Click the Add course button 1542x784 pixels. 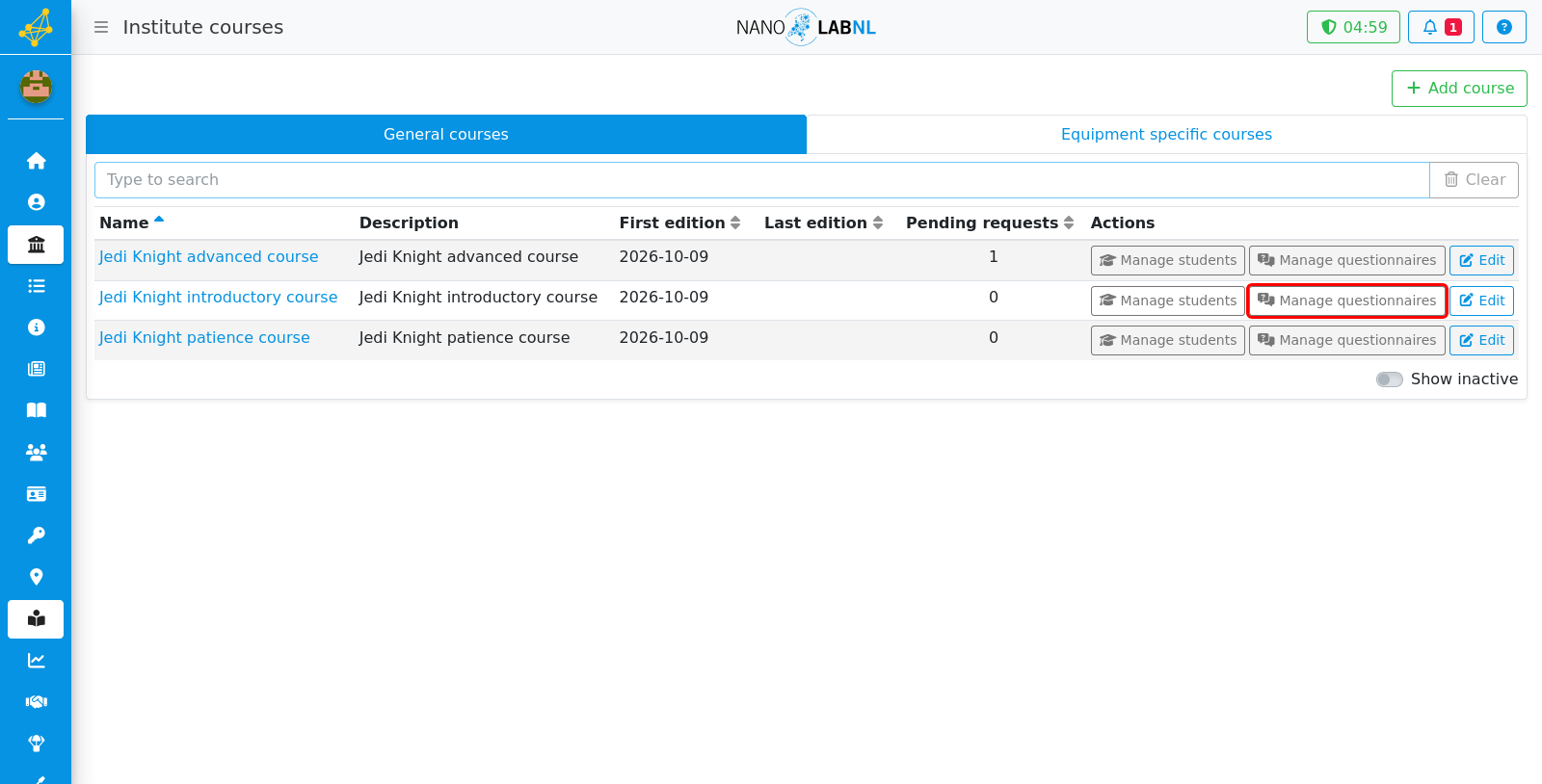tap(1459, 89)
